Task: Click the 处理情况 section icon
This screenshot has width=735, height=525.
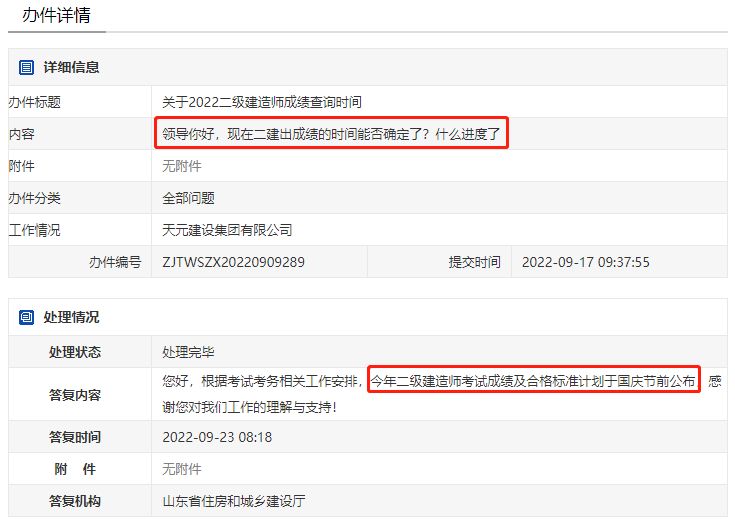Action: [x=27, y=317]
